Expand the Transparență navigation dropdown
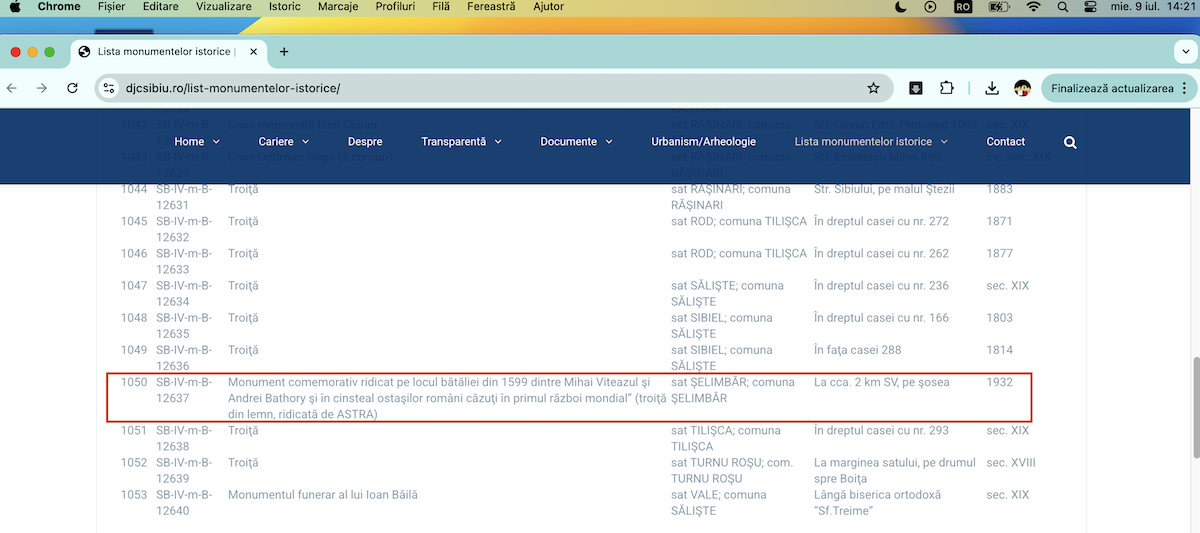This screenshot has height=533, width=1200. coord(461,142)
